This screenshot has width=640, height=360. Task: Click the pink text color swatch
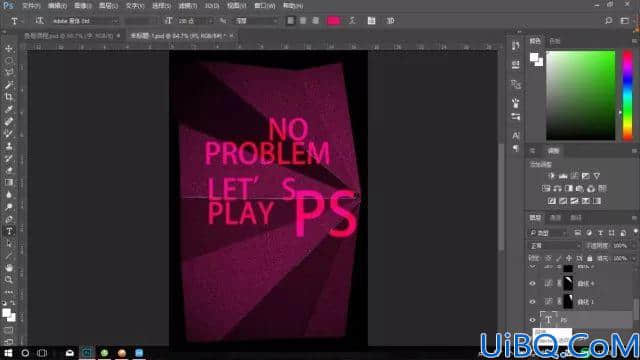(x=333, y=21)
